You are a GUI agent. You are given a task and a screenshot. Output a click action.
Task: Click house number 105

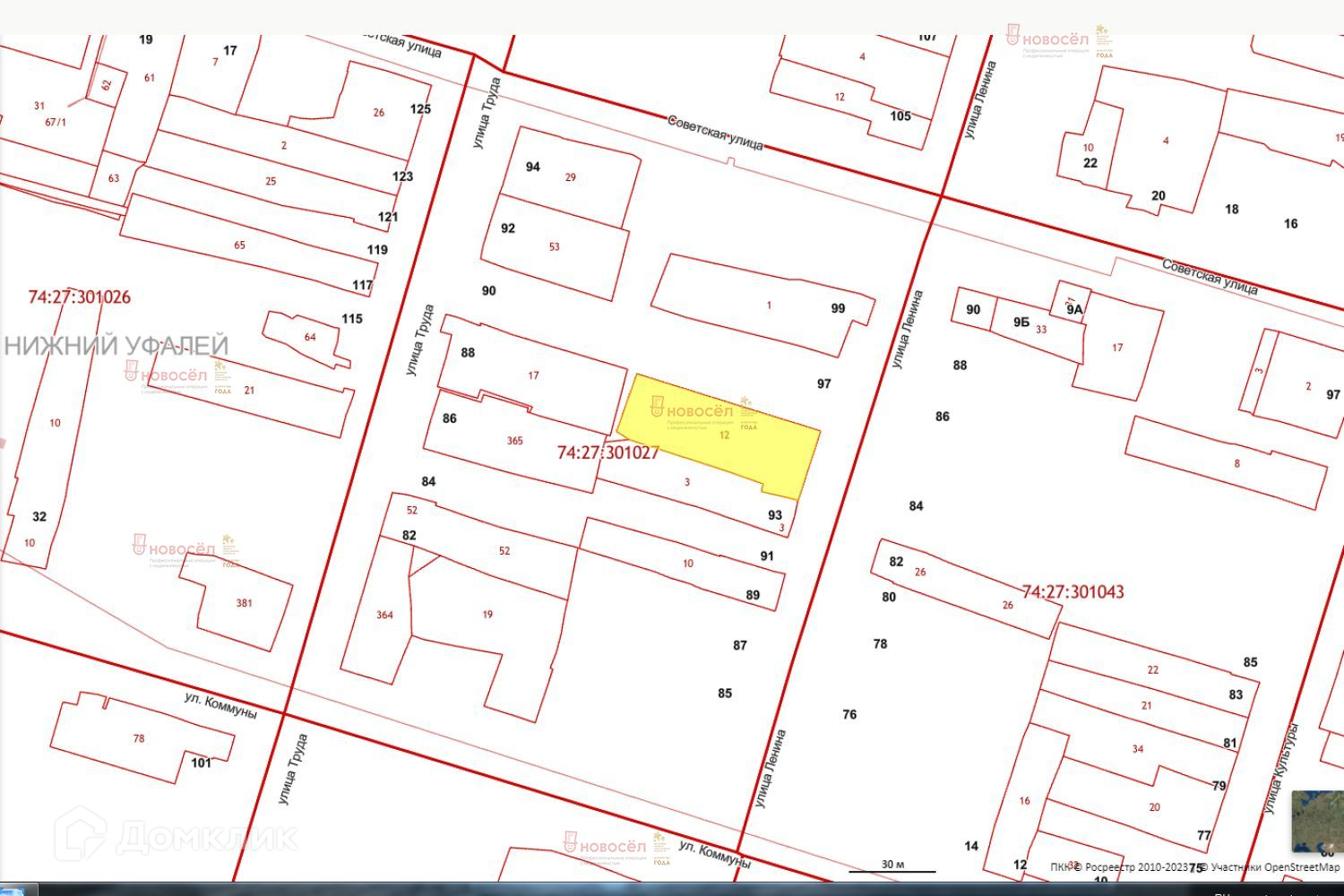coord(900,116)
